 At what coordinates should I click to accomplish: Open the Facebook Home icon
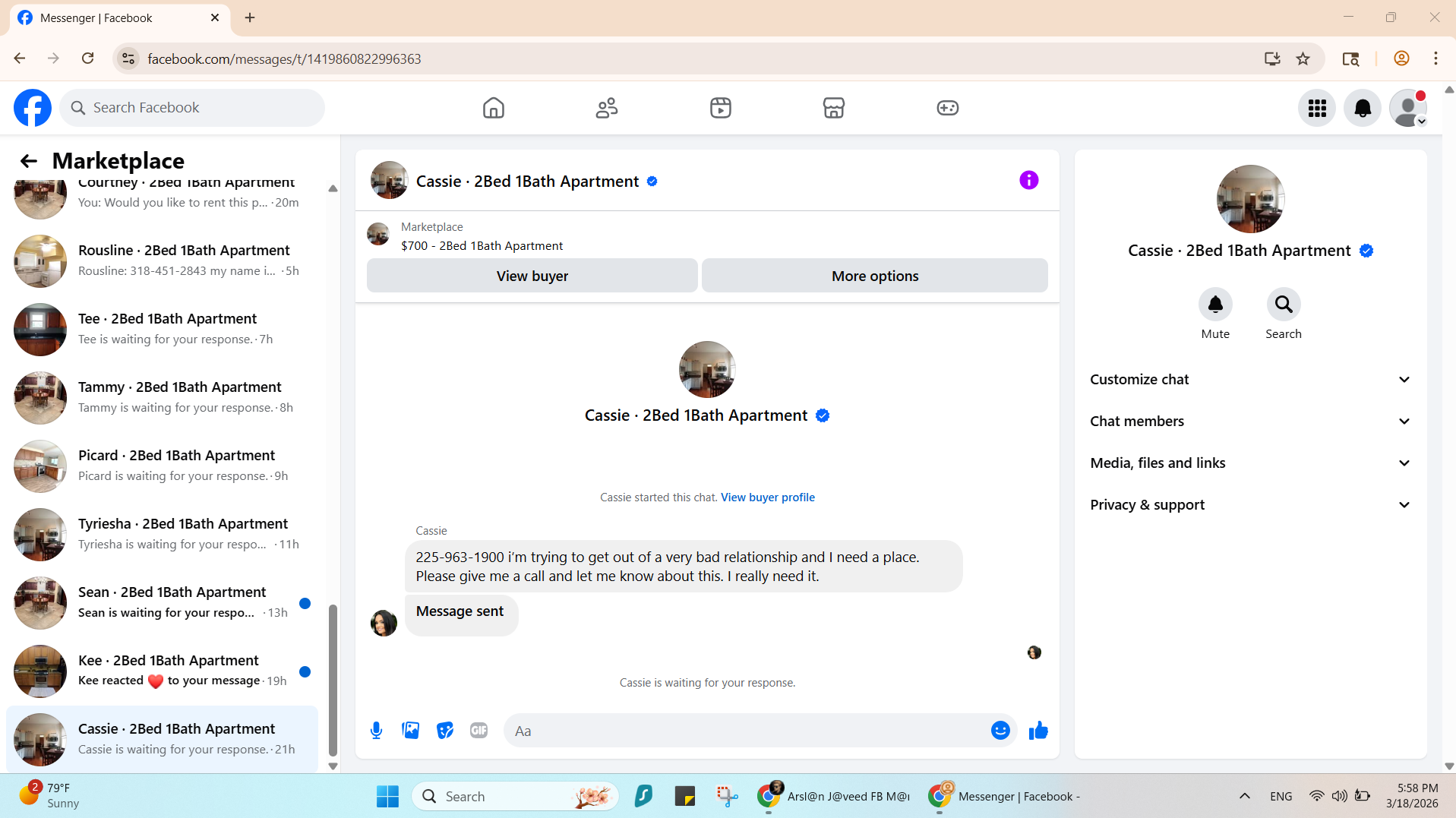pos(494,108)
